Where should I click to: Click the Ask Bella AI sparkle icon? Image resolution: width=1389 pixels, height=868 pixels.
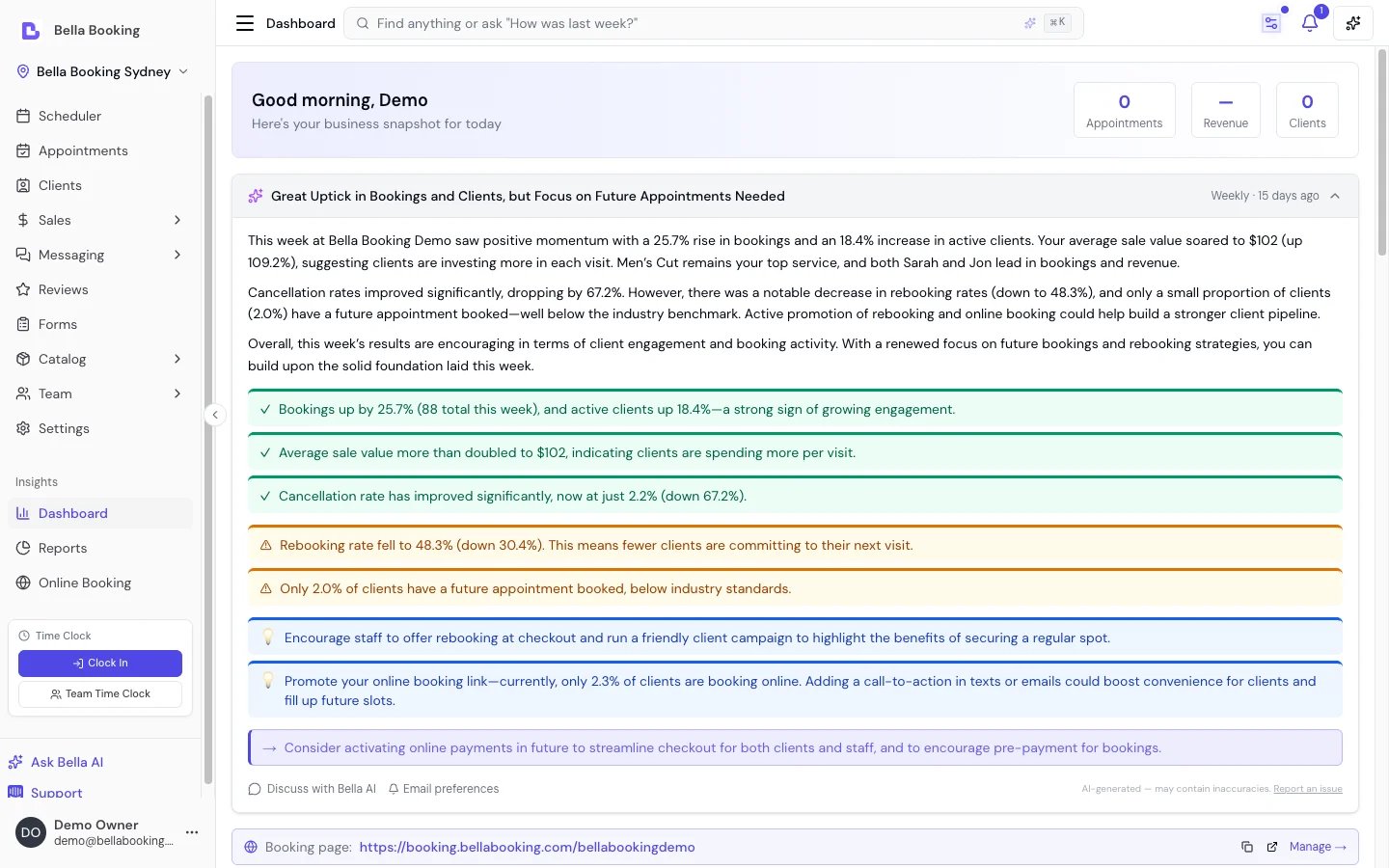(x=15, y=762)
